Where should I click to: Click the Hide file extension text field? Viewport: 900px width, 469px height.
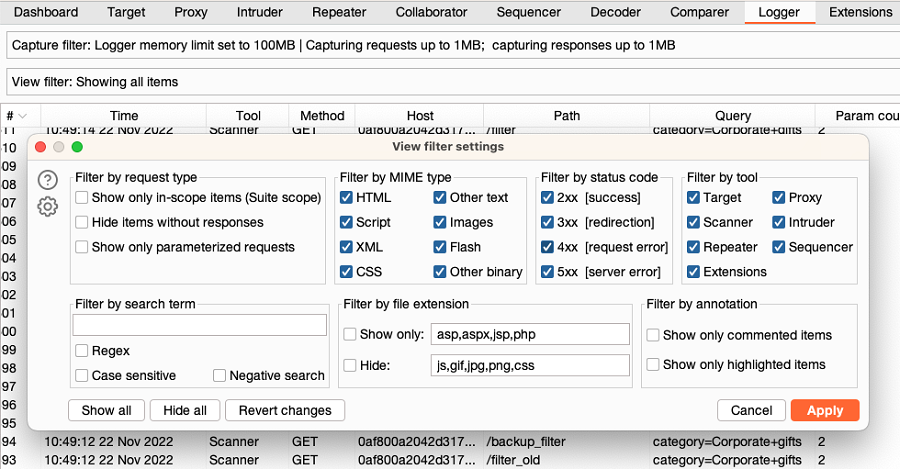[x=529, y=365]
